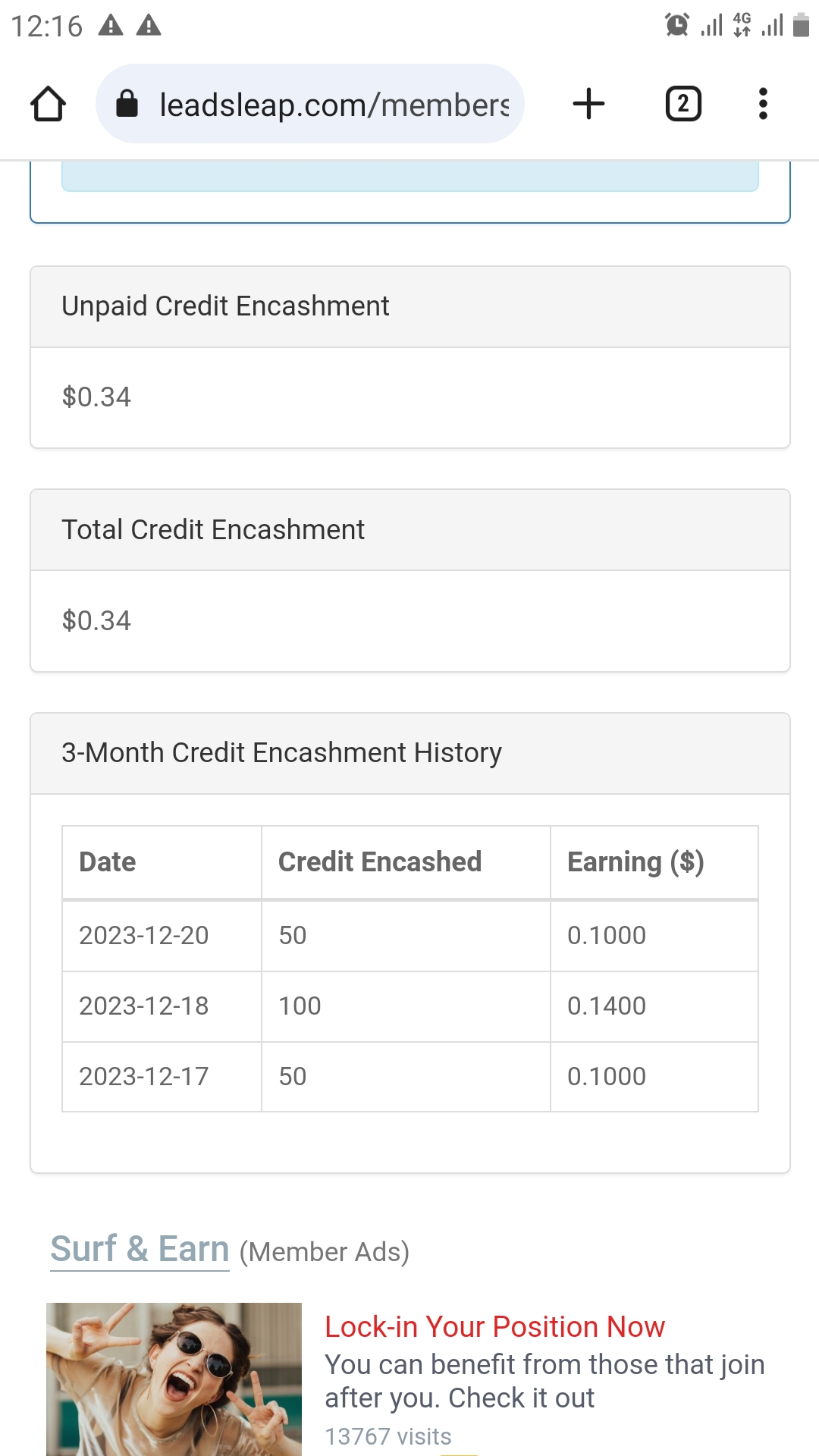
Task: Tap the leadsleap.com address bar
Action: click(334, 105)
